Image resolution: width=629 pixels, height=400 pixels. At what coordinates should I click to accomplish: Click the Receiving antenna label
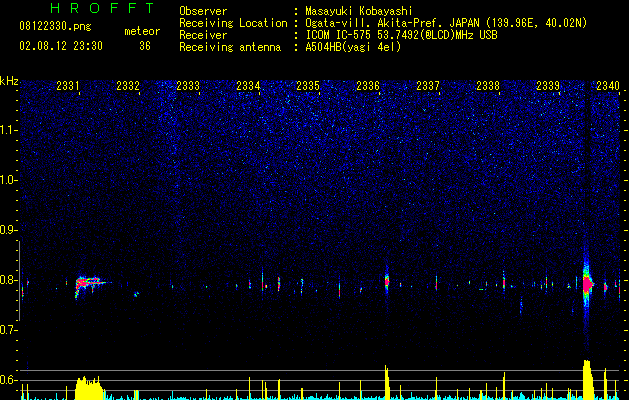[x=230, y=47]
